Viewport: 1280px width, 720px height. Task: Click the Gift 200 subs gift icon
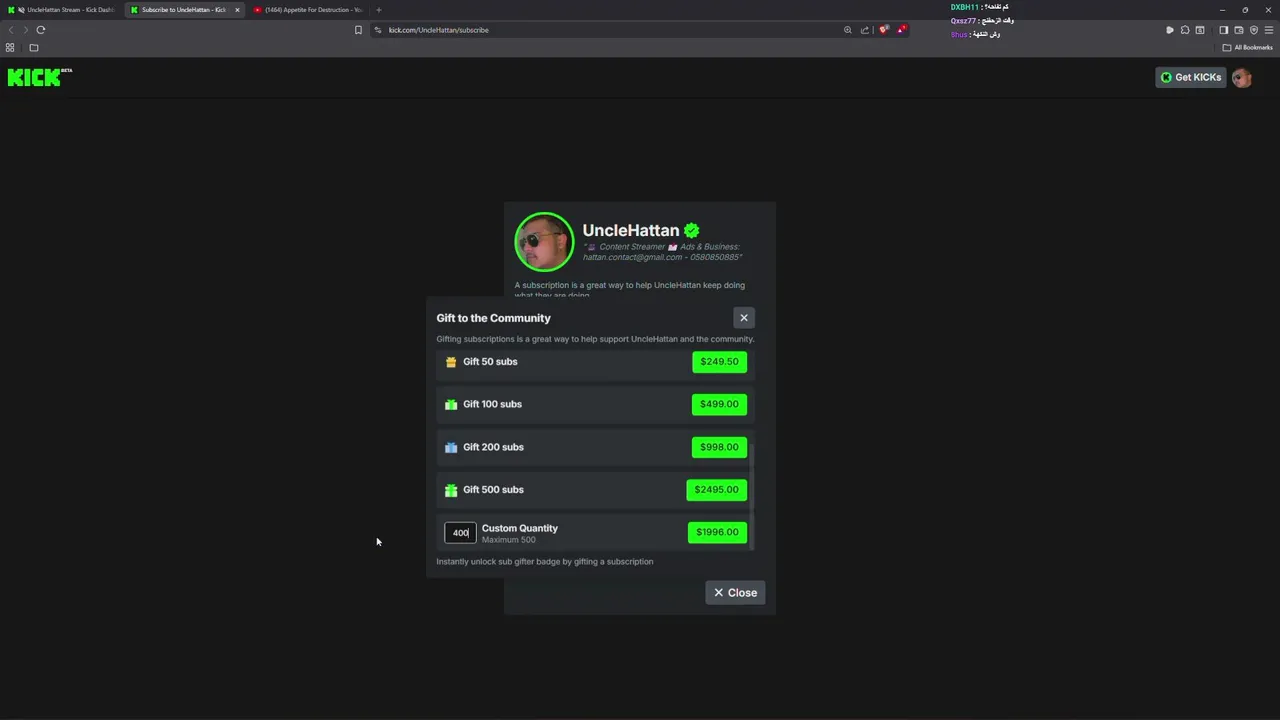[451, 447]
